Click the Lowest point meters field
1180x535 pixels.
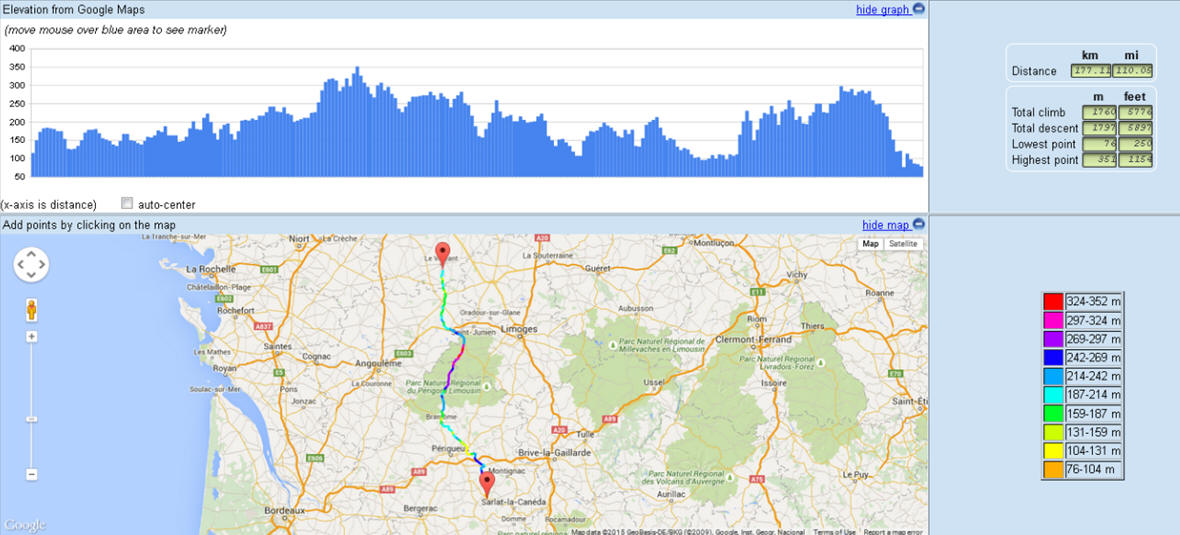tap(1099, 144)
